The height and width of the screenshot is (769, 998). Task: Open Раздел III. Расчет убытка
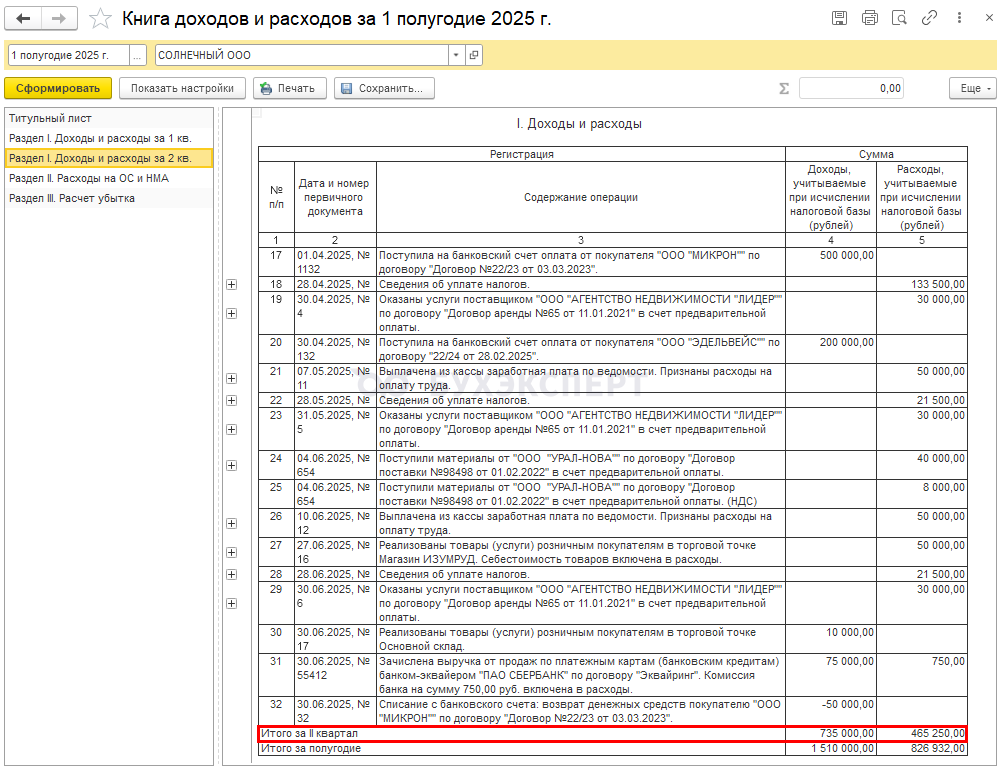[109, 198]
